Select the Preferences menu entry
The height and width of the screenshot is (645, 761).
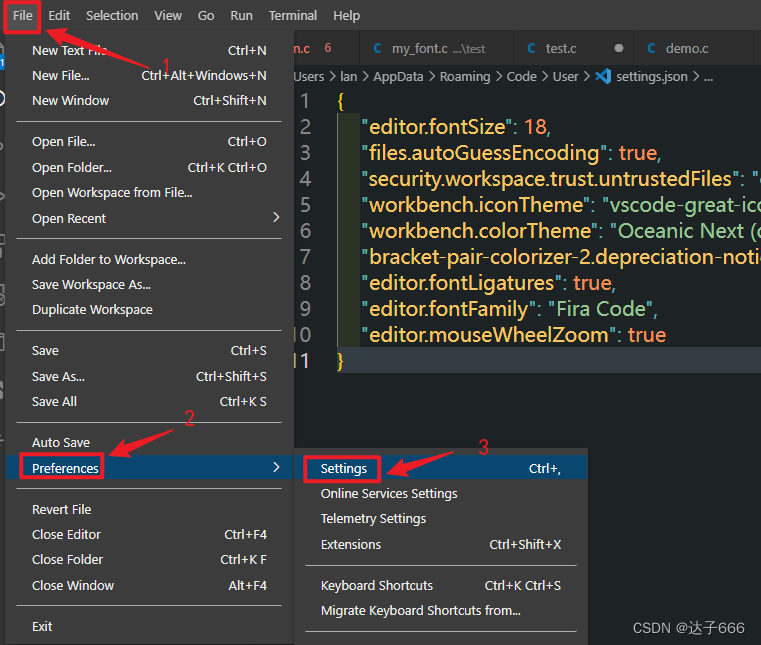pos(149,468)
